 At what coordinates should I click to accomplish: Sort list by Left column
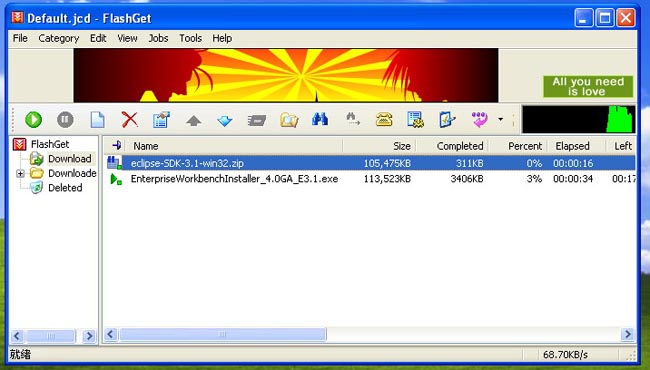pyautogui.click(x=621, y=146)
